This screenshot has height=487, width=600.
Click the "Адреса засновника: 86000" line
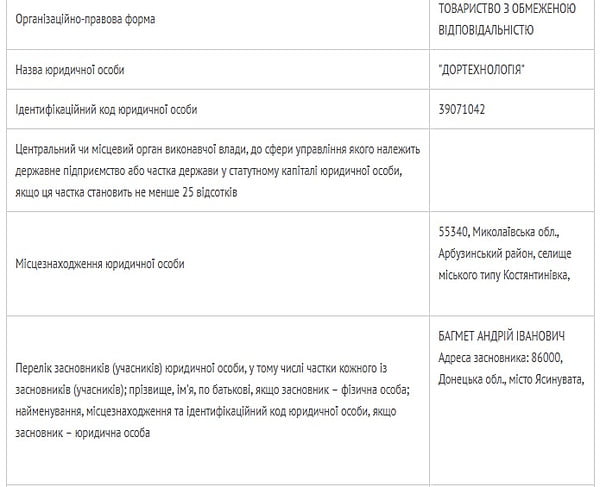click(x=501, y=358)
